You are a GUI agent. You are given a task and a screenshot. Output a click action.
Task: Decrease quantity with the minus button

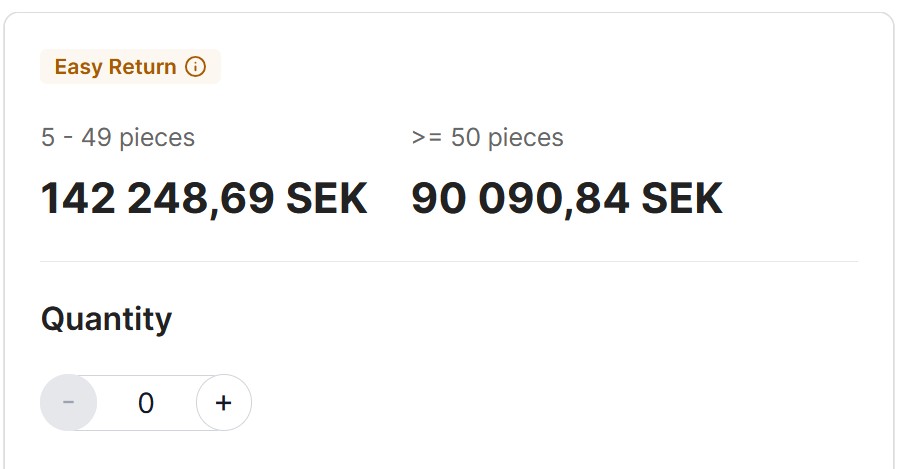point(69,403)
